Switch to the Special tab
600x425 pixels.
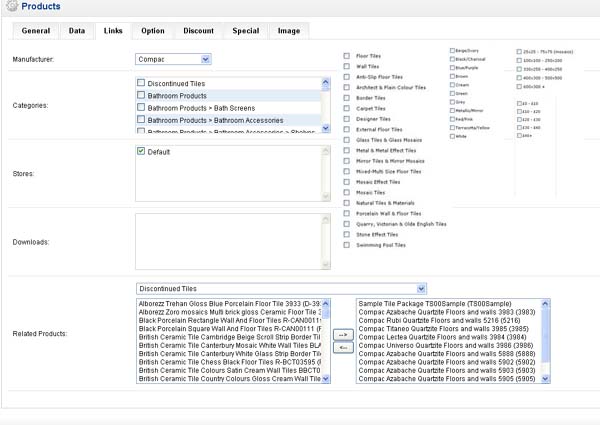(x=246, y=31)
